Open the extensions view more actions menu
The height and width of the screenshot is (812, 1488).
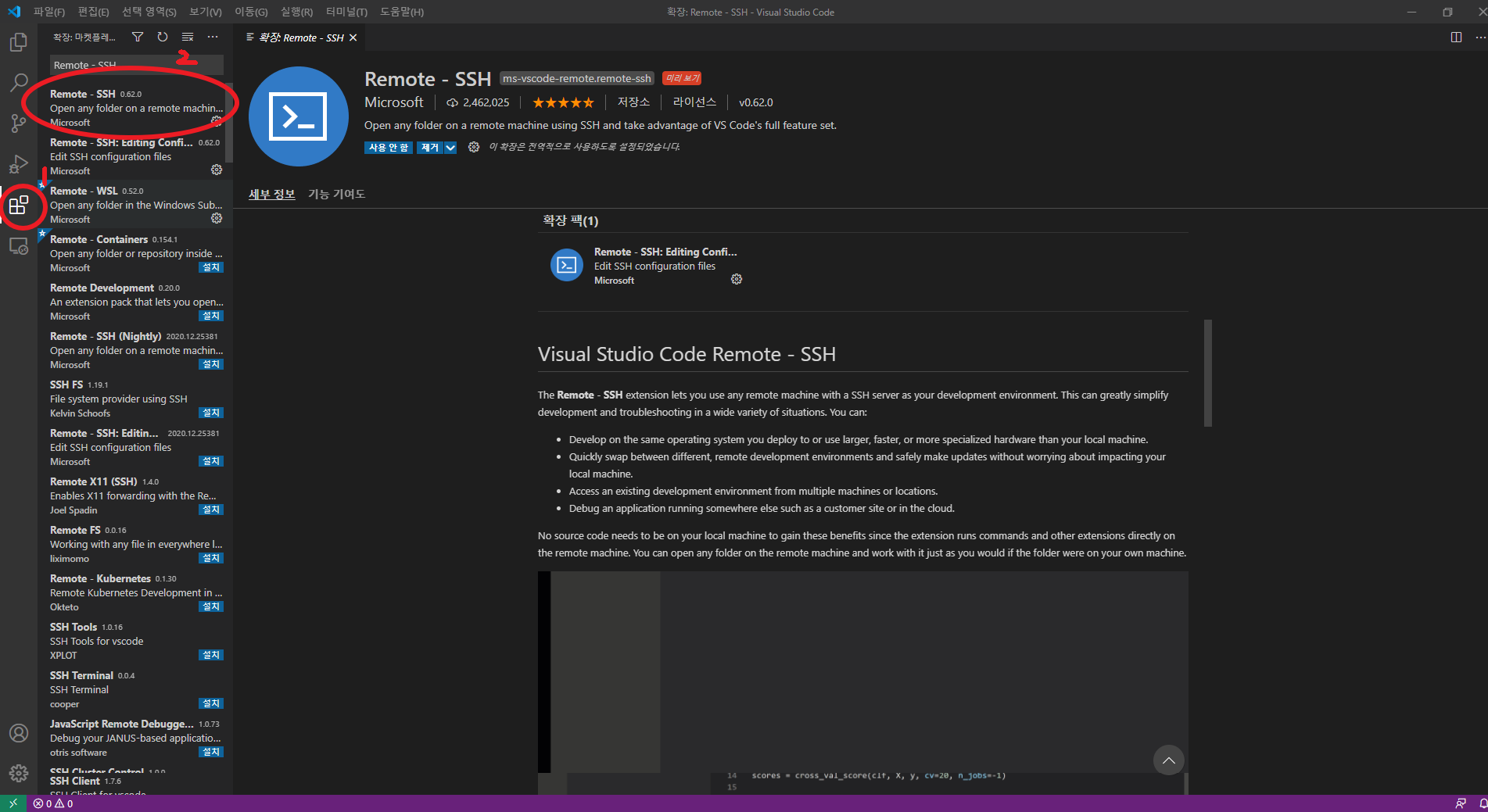point(213,37)
